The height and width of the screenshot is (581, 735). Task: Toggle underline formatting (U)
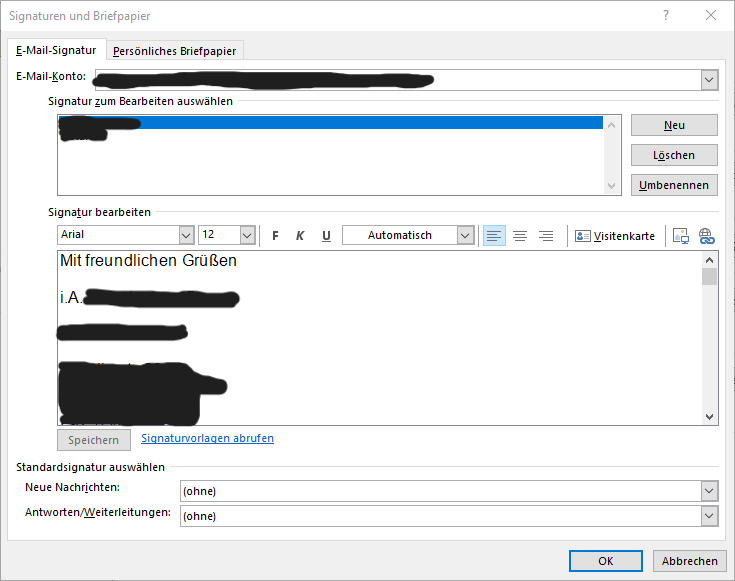pos(326,235)
